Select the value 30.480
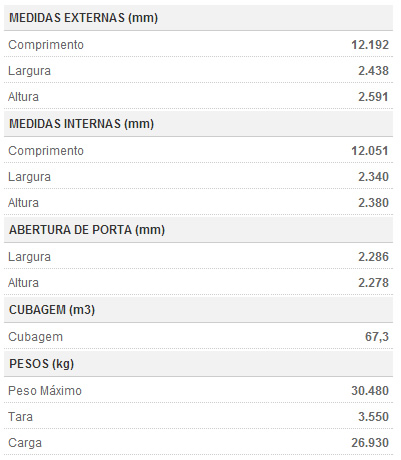The image size is (401, 460). (370, 391)
